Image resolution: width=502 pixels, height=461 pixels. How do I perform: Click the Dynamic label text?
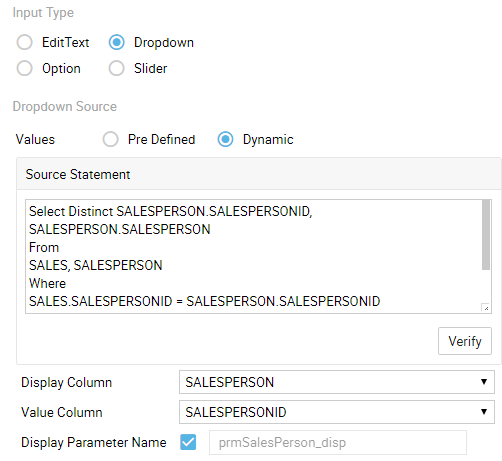(x=268, y=139)
